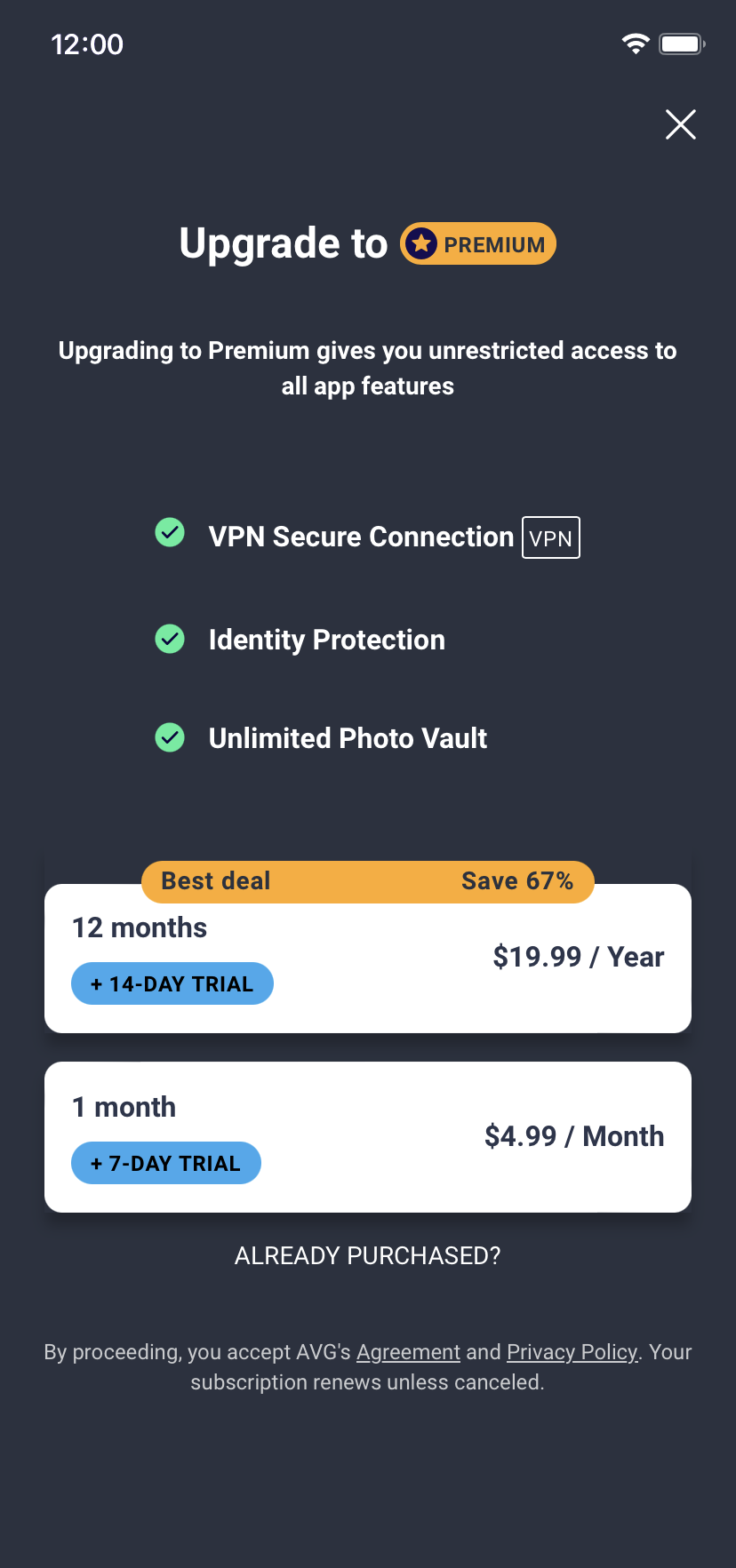
Task: Open the Privacy Policy link
Action: click(x=572, y=1352)
